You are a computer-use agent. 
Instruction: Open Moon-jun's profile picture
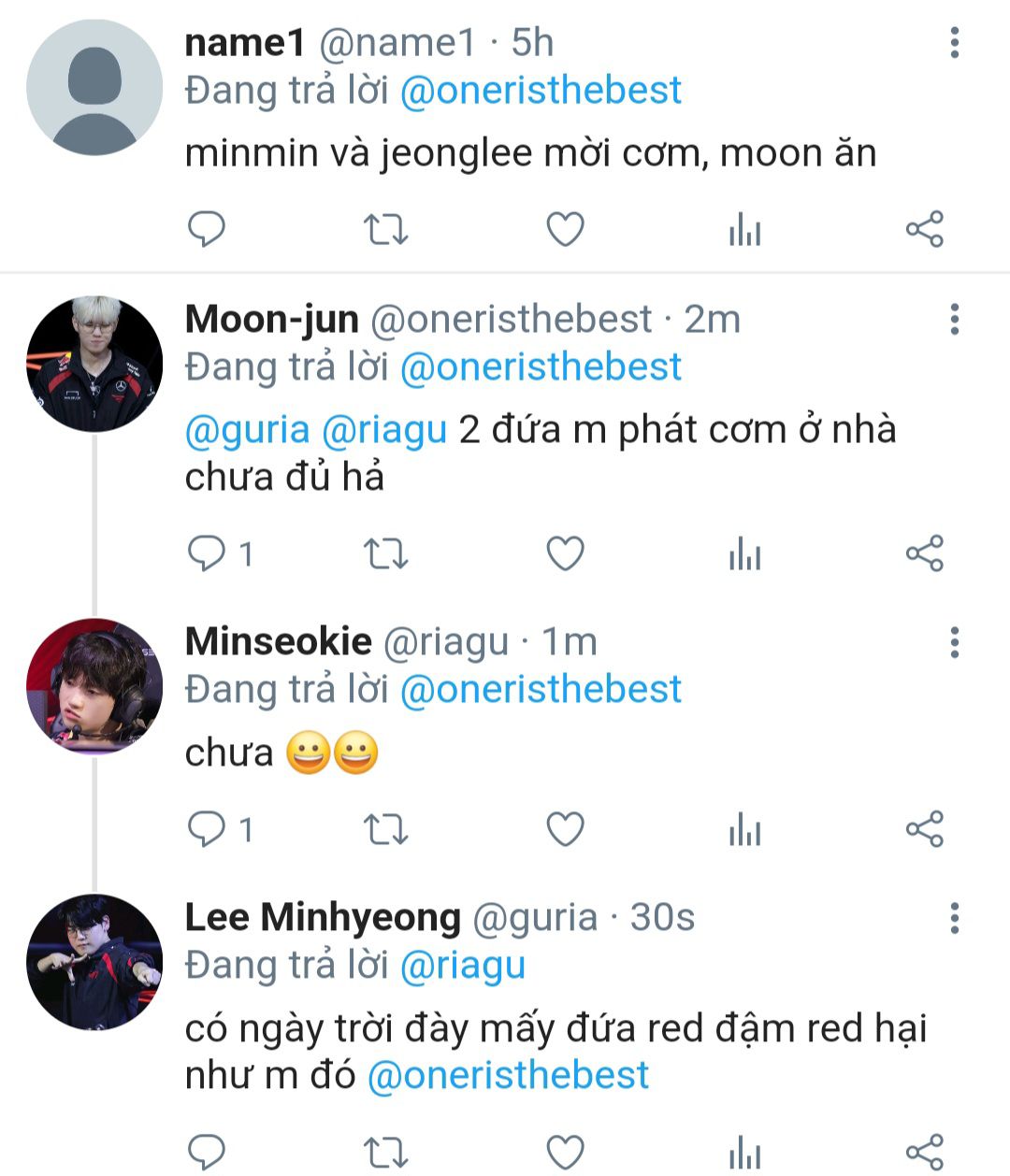(x=94, y=364)
